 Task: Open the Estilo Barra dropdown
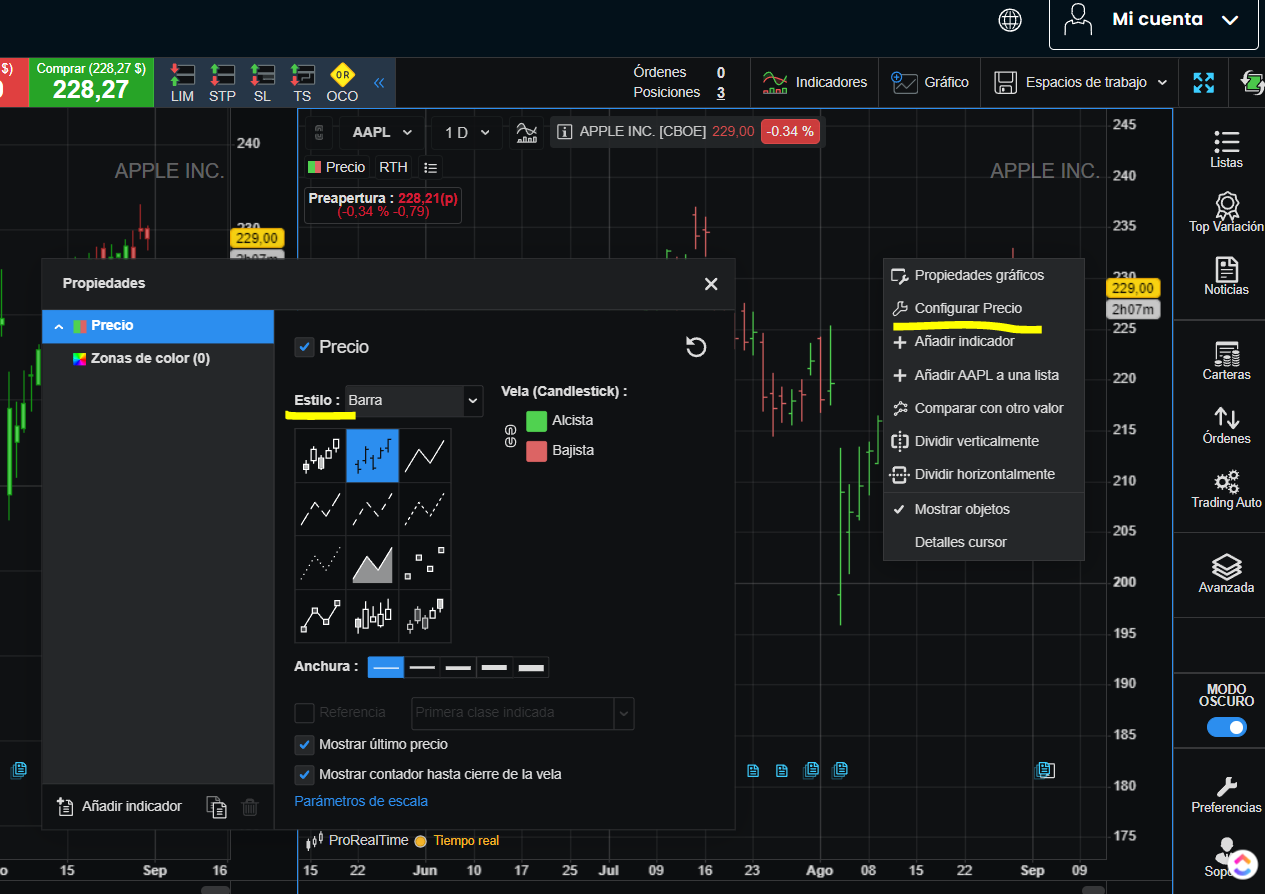(x=414, y=400)
